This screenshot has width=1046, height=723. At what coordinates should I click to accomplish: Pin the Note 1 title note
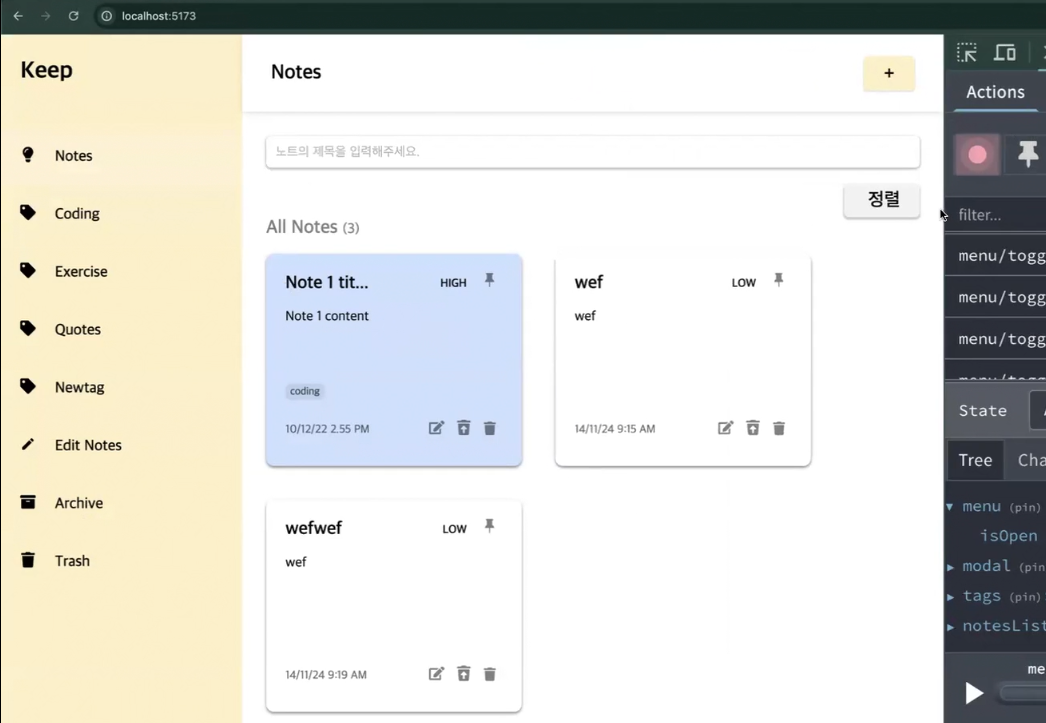(x=490, y=280)
